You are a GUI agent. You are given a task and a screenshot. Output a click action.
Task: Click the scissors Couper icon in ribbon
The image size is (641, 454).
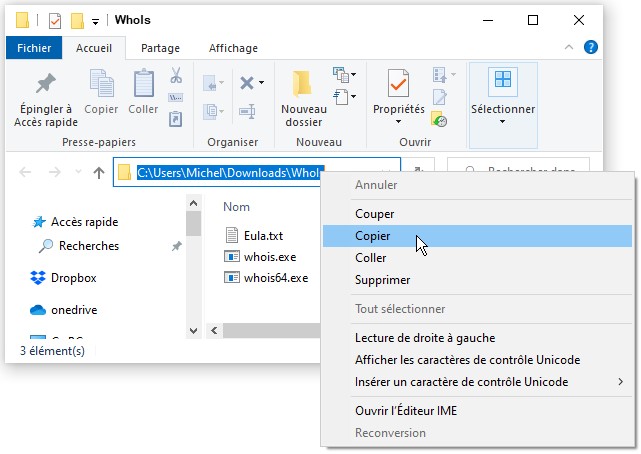(x=176, y=76)
